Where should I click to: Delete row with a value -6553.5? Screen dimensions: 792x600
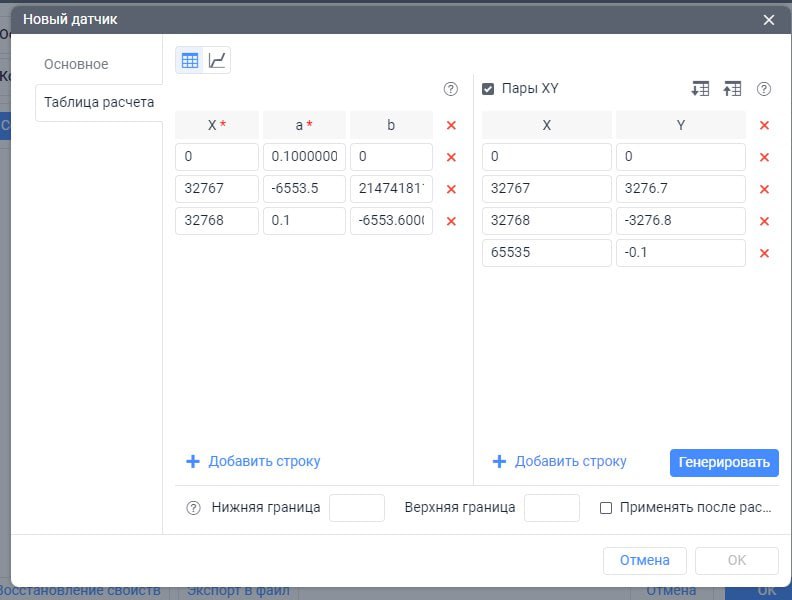click(x=451, y=189)
